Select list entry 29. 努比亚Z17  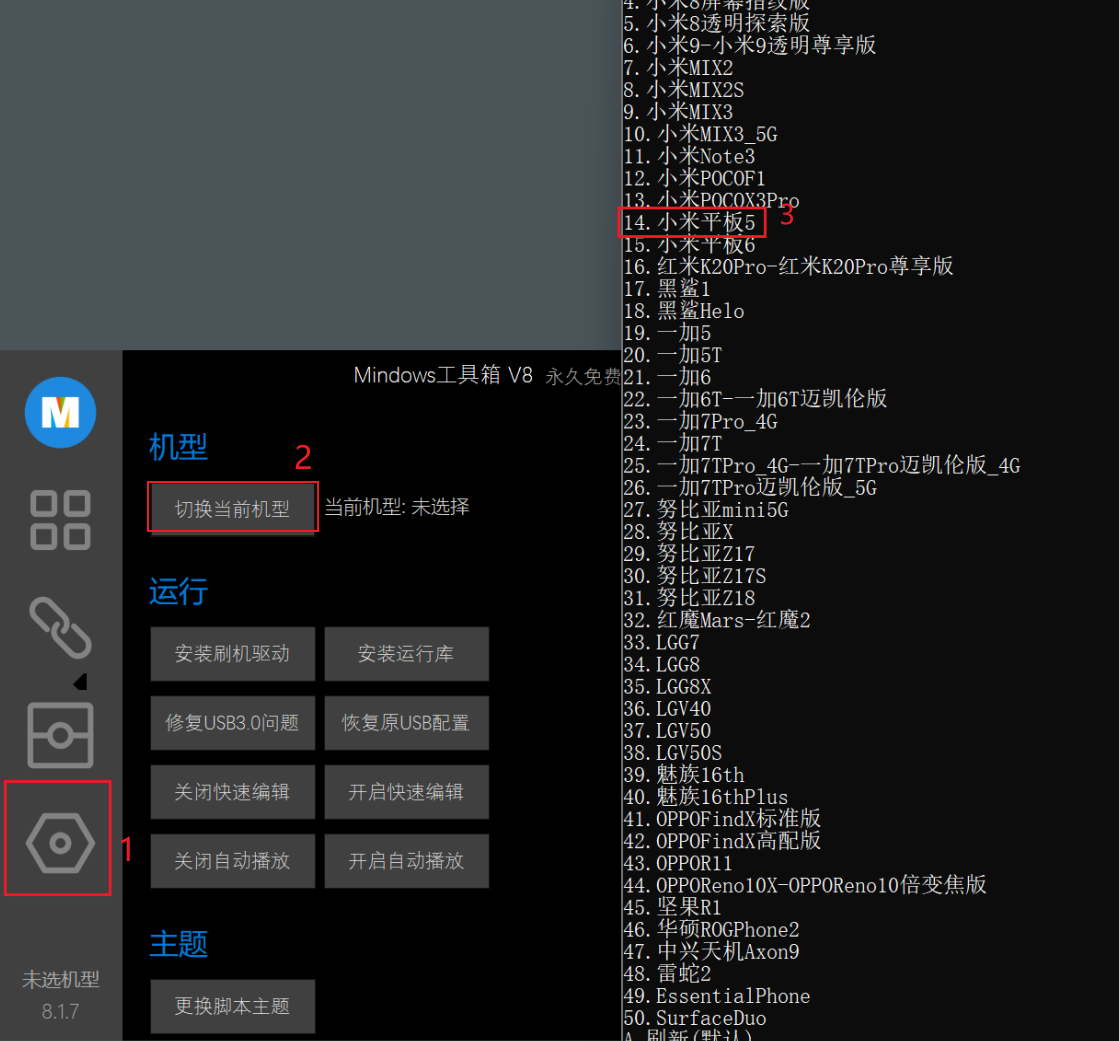pos(689,554)
